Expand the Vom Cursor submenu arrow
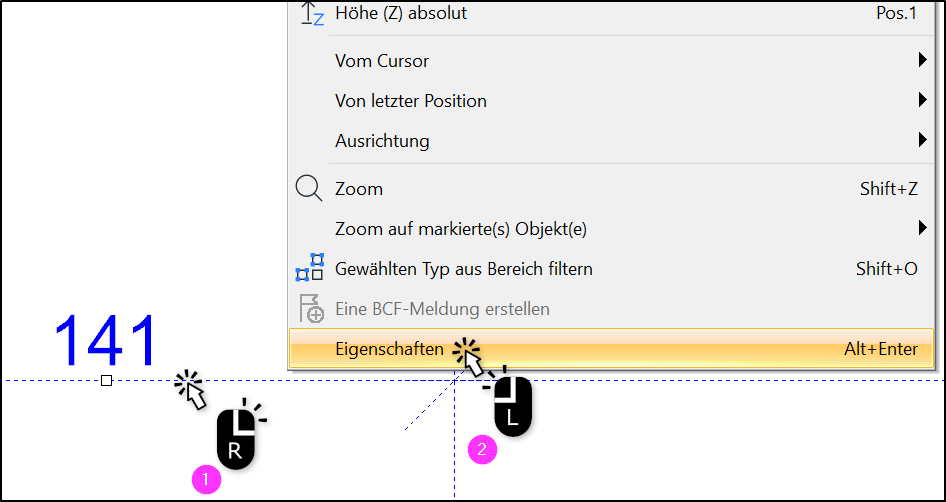The height and width of the screenshot is (502, 946). [922, 60]
